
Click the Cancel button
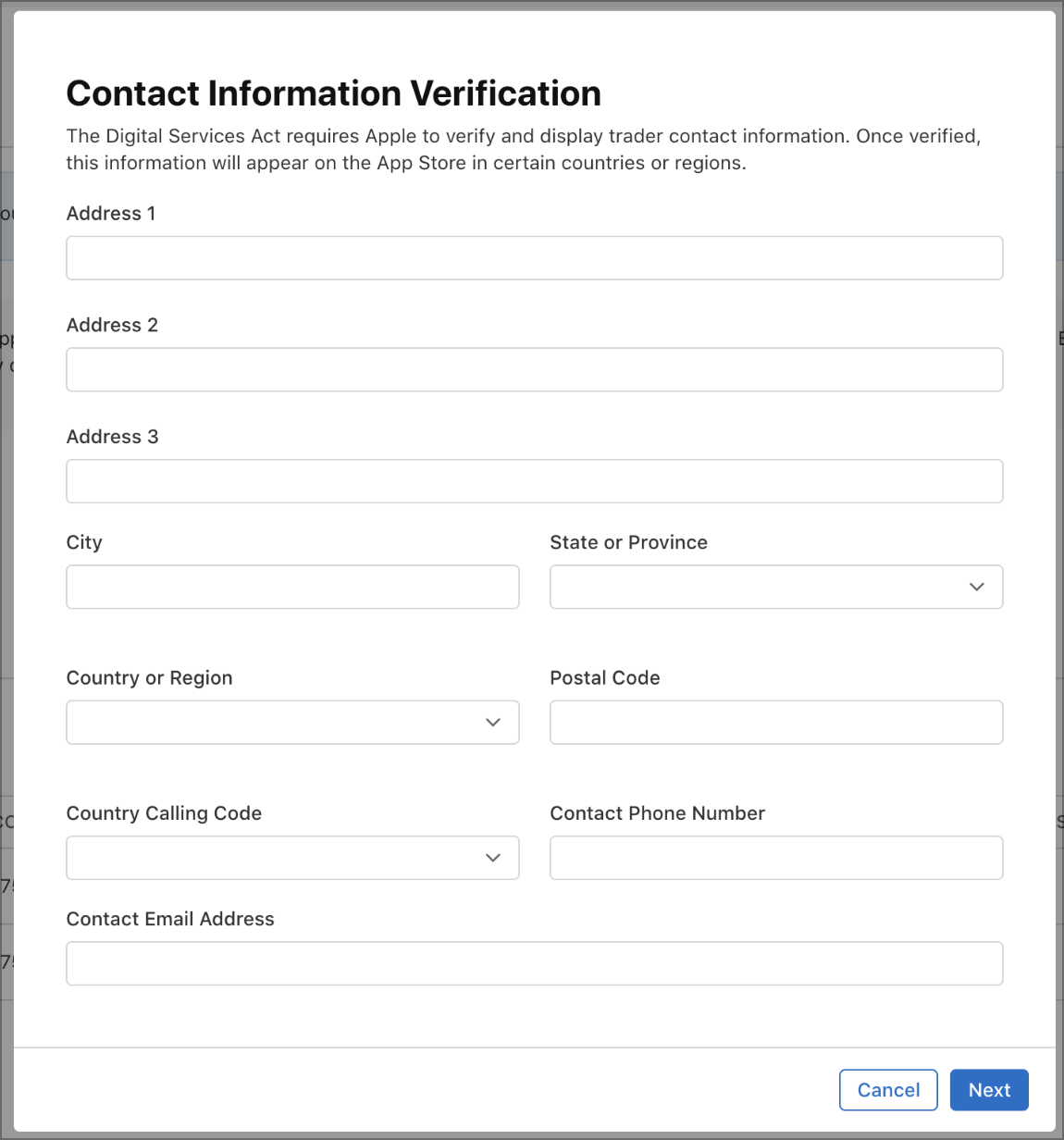(x=888, y=1090)
